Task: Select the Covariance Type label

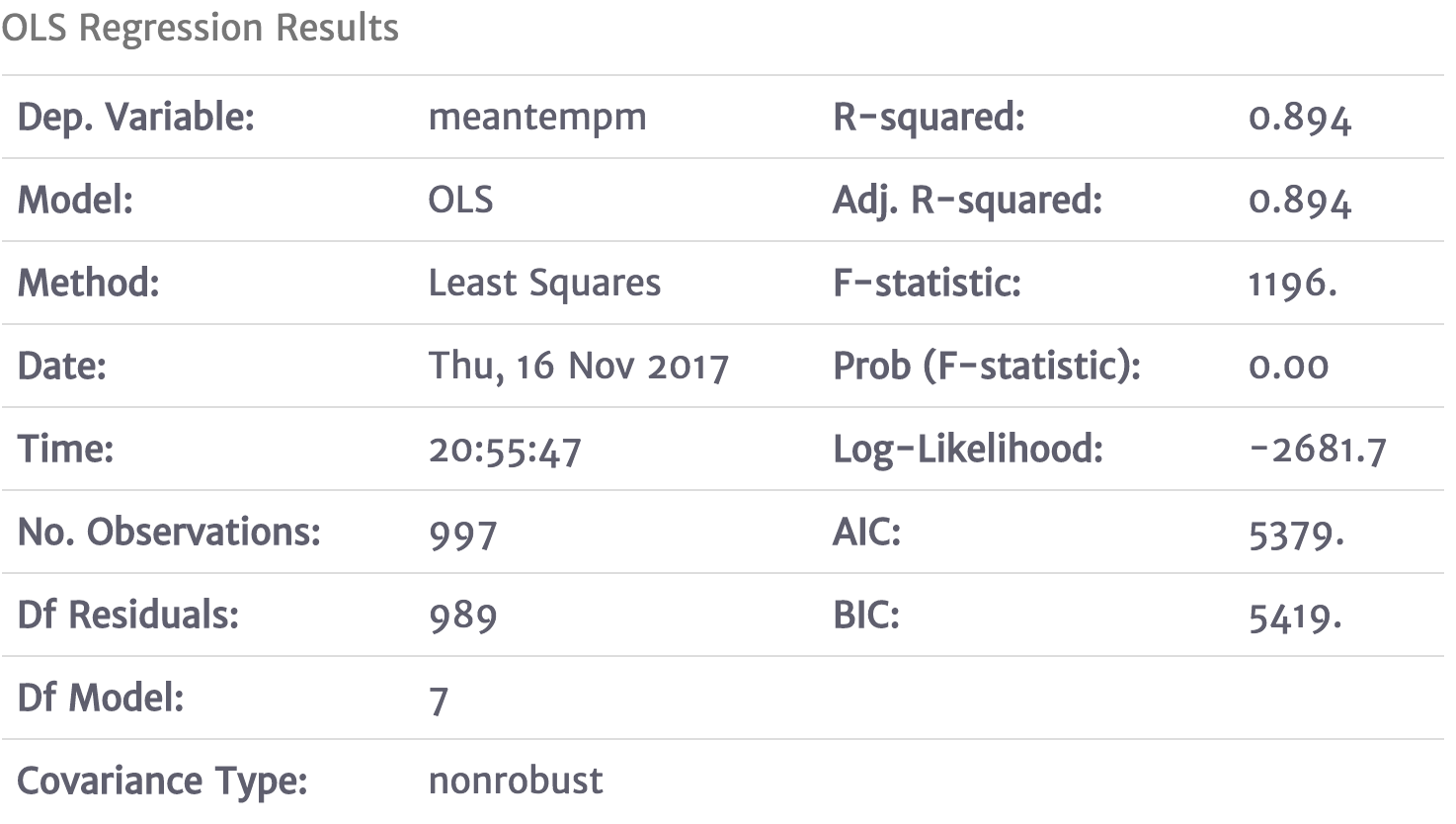Action: pos(163,782)
